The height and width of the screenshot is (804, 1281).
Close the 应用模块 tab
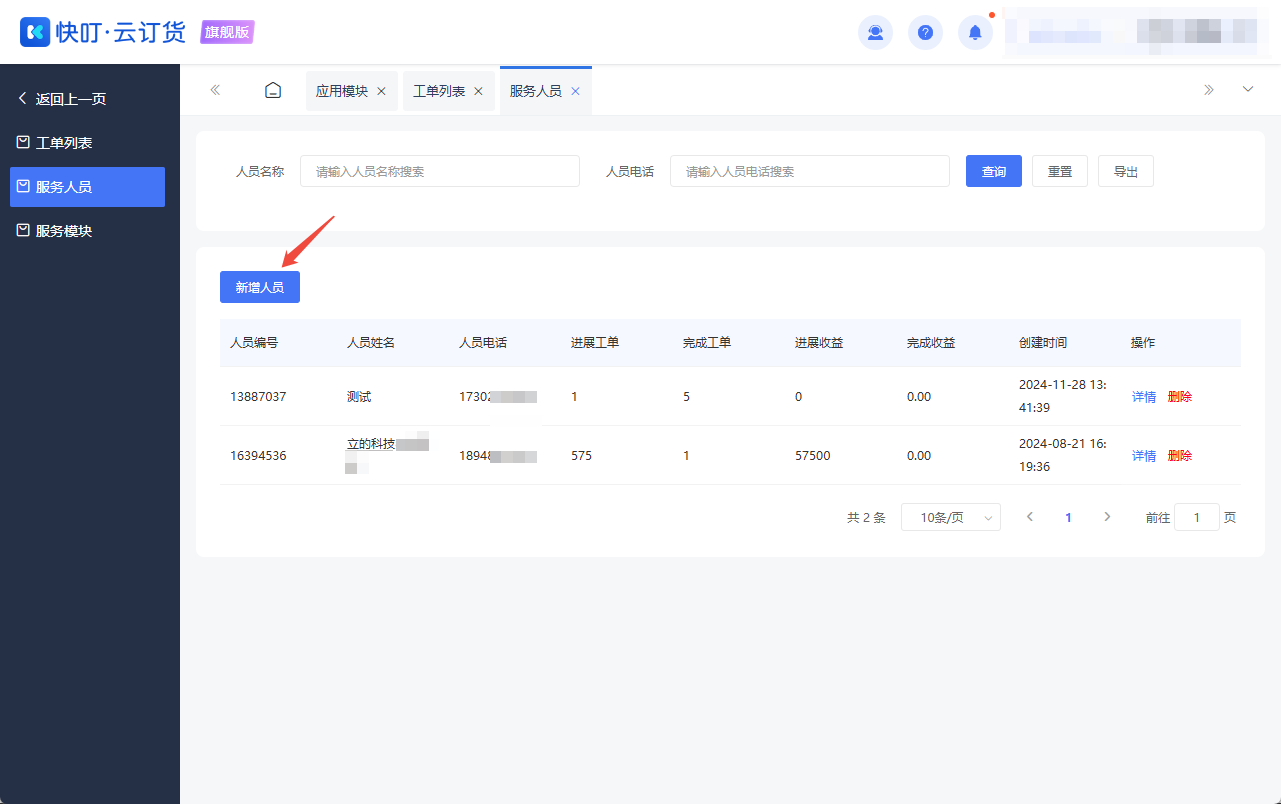(381, 91)
